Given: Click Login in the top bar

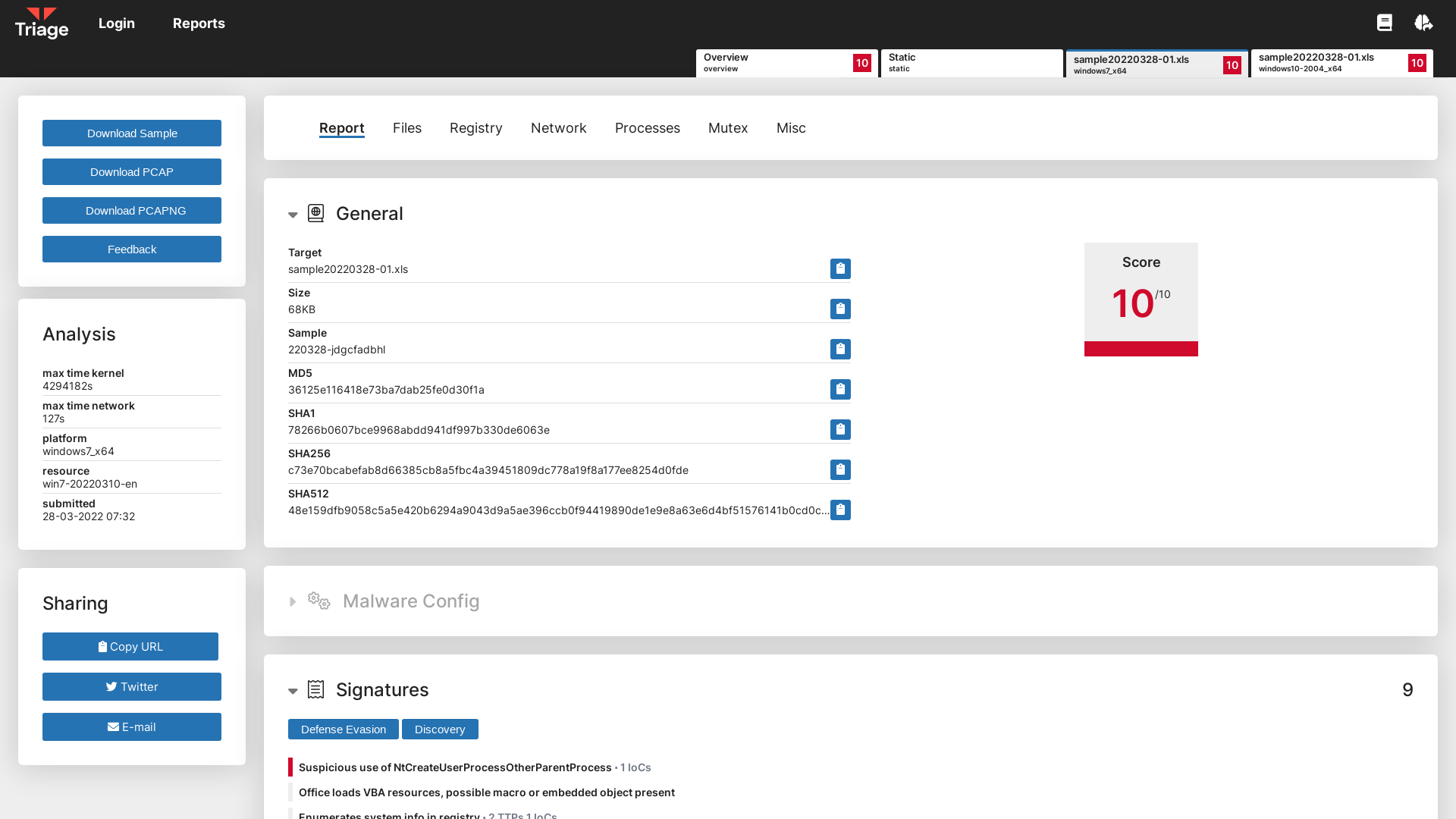Looking at the screenshot, I should point(117,24).
